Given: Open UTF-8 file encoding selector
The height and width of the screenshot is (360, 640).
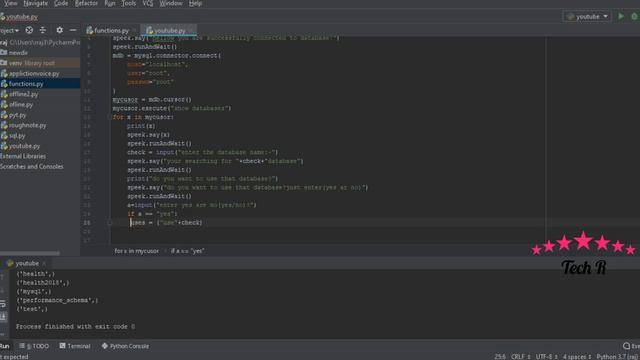Looking at the screenshot, I should click(x=547, y=357).
